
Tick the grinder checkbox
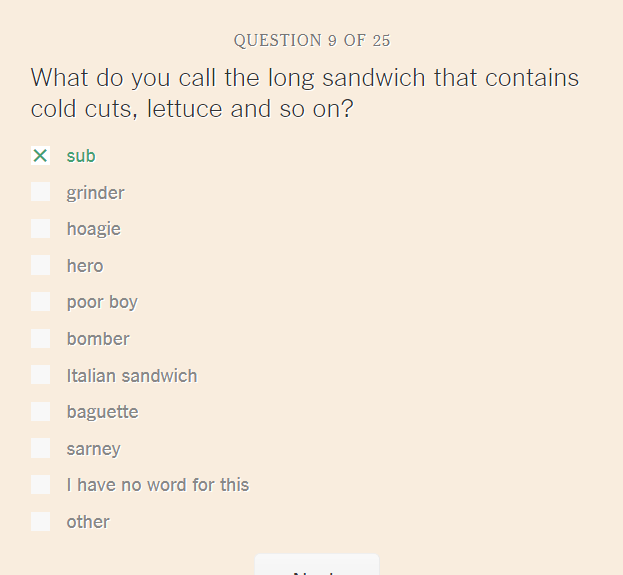tap(41, 192)
